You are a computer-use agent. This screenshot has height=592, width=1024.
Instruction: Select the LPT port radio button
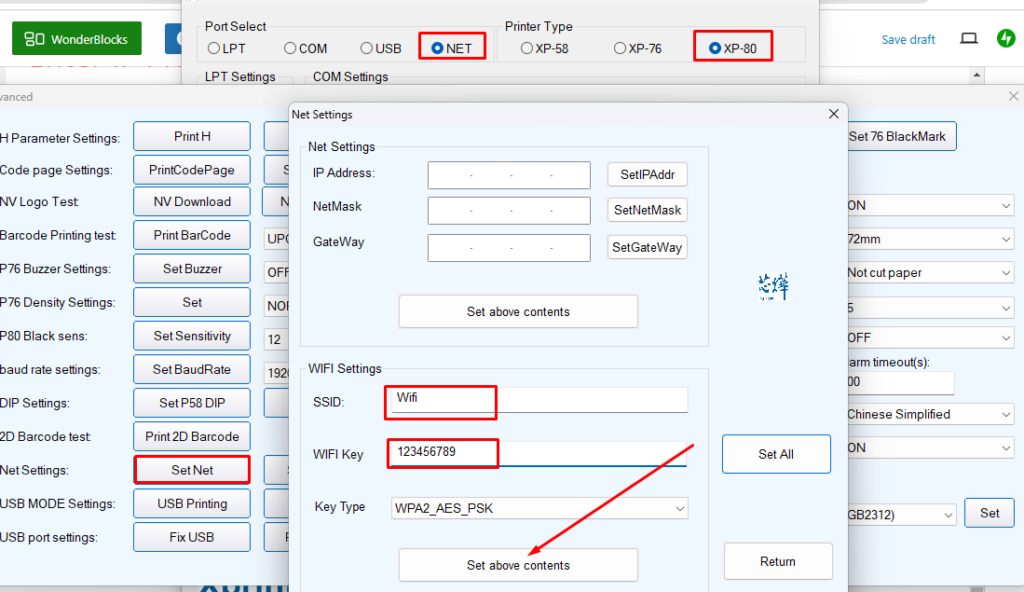[212, 46]
